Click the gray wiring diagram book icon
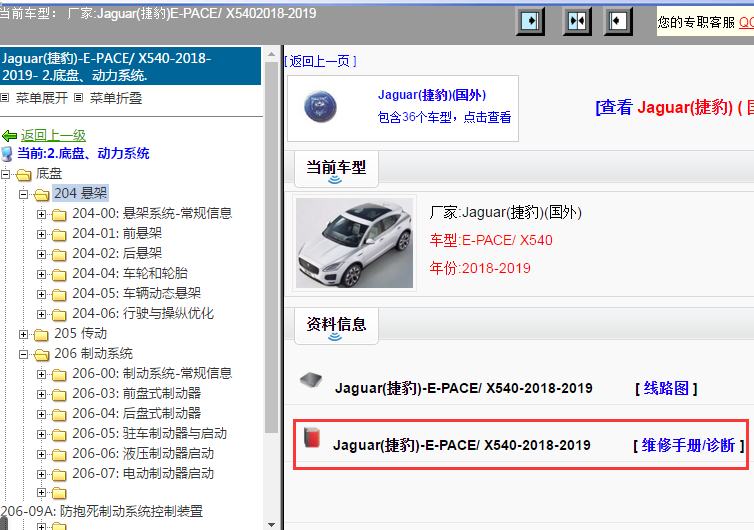 [x=311, y=380]
